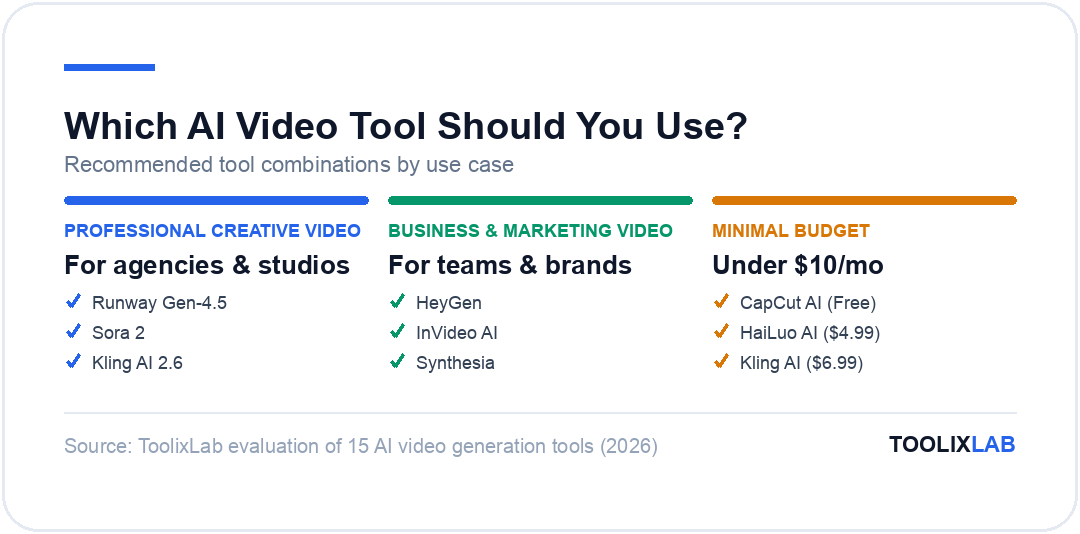Click the For teams & brands subtitle
Viewport: 1080px width, 534px height.
coord(510,265)
